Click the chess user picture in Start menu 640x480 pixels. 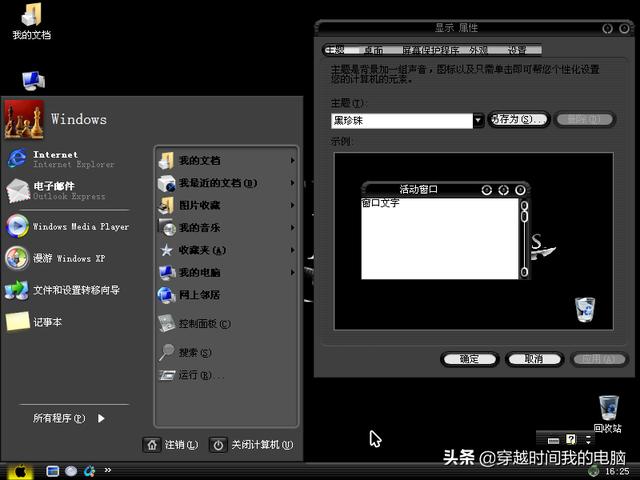tap(24, 120)
